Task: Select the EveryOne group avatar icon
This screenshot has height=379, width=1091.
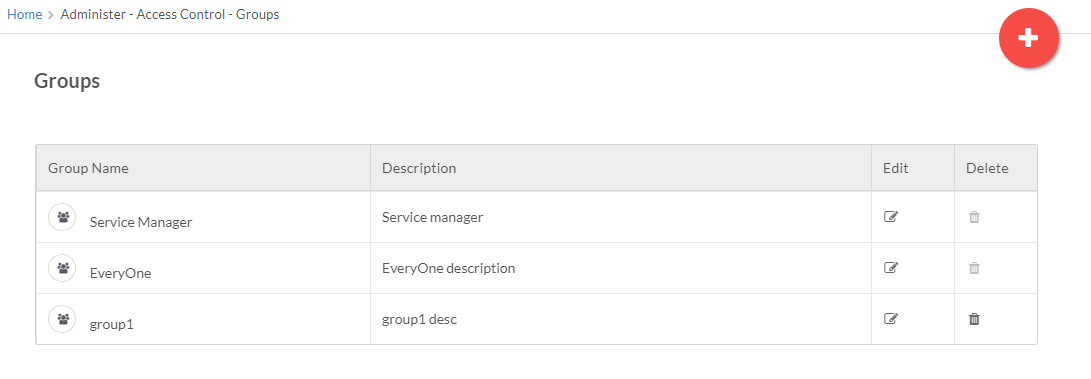Action: (x=62, y=268)
